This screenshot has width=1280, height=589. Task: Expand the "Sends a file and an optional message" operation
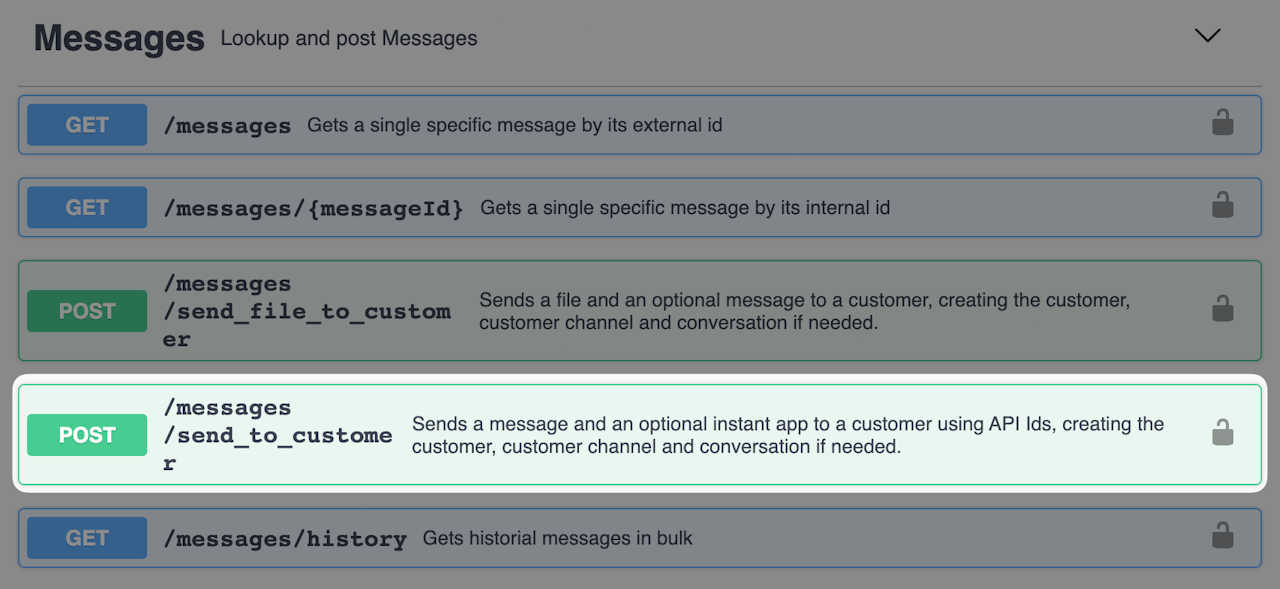pyautogui.click(x=804, y=311)
